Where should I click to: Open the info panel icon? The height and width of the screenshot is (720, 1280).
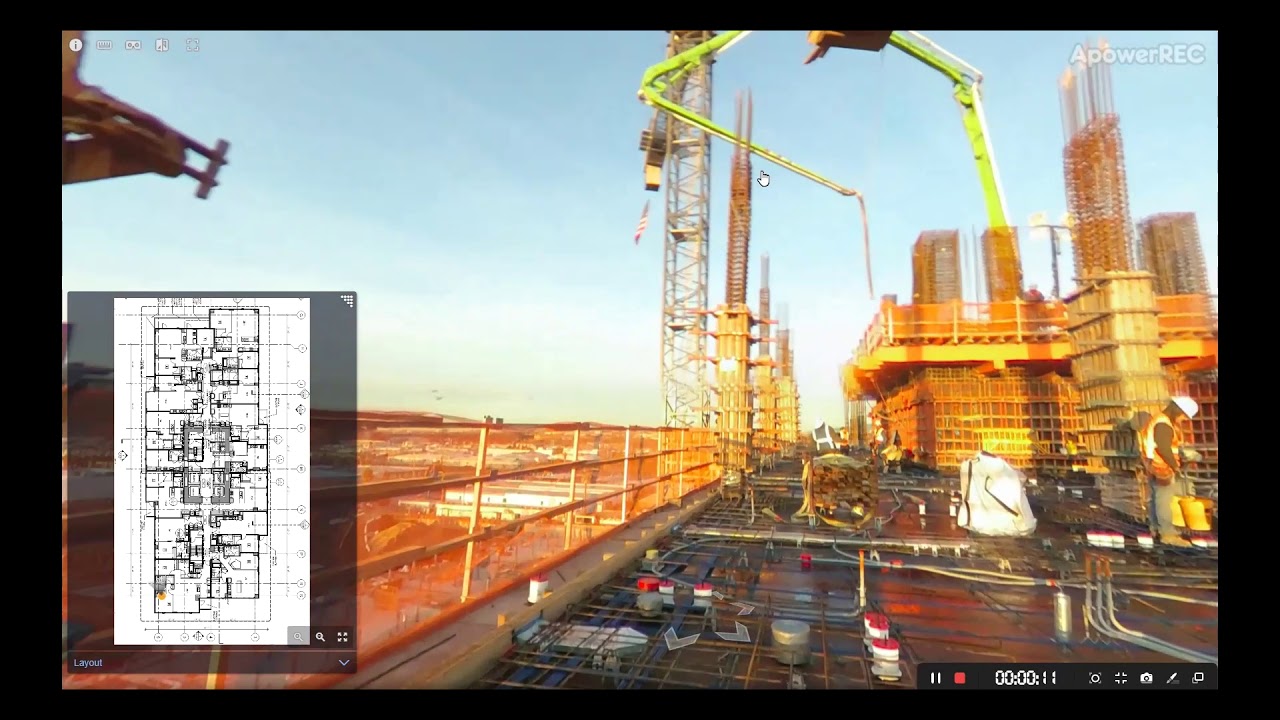(76, 45)
